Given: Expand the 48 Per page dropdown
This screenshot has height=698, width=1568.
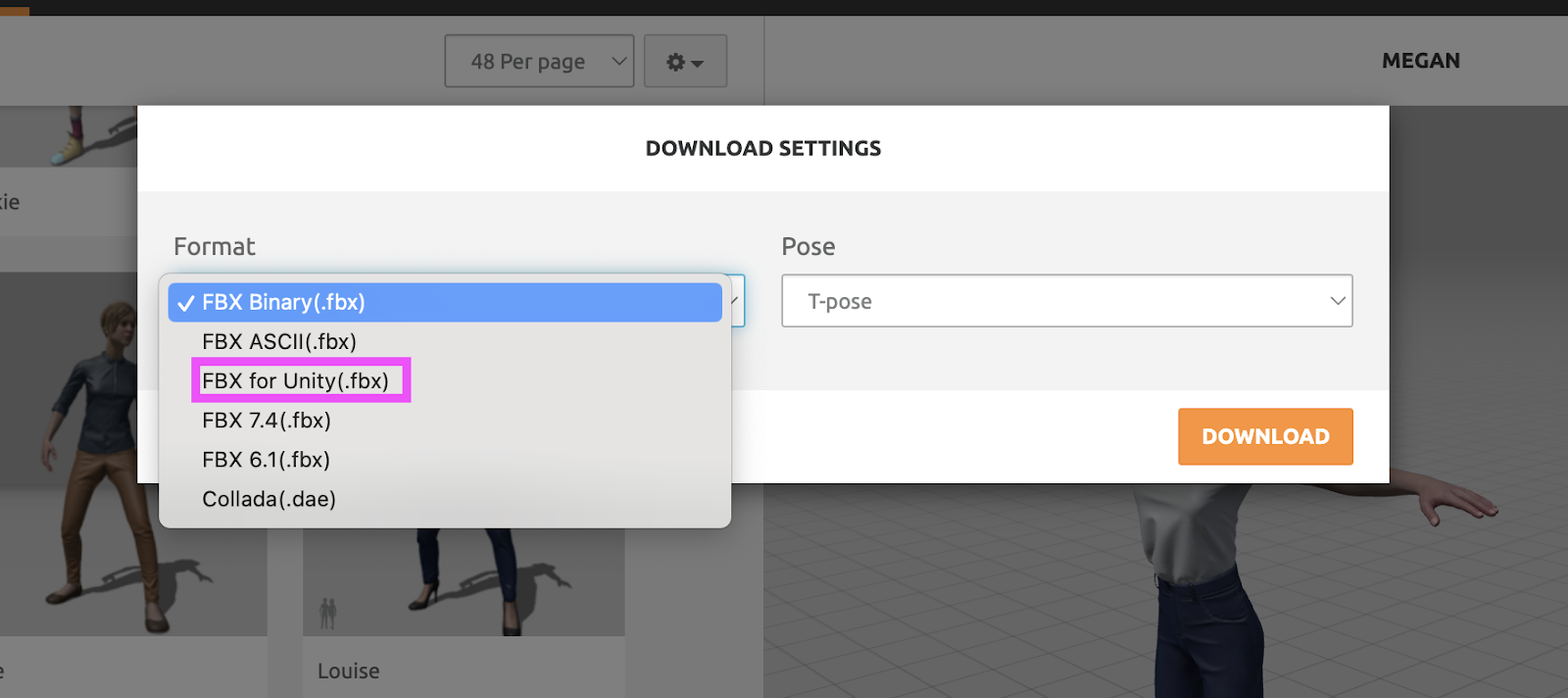Looking at the screenshot, I should (x=539, y=62).
